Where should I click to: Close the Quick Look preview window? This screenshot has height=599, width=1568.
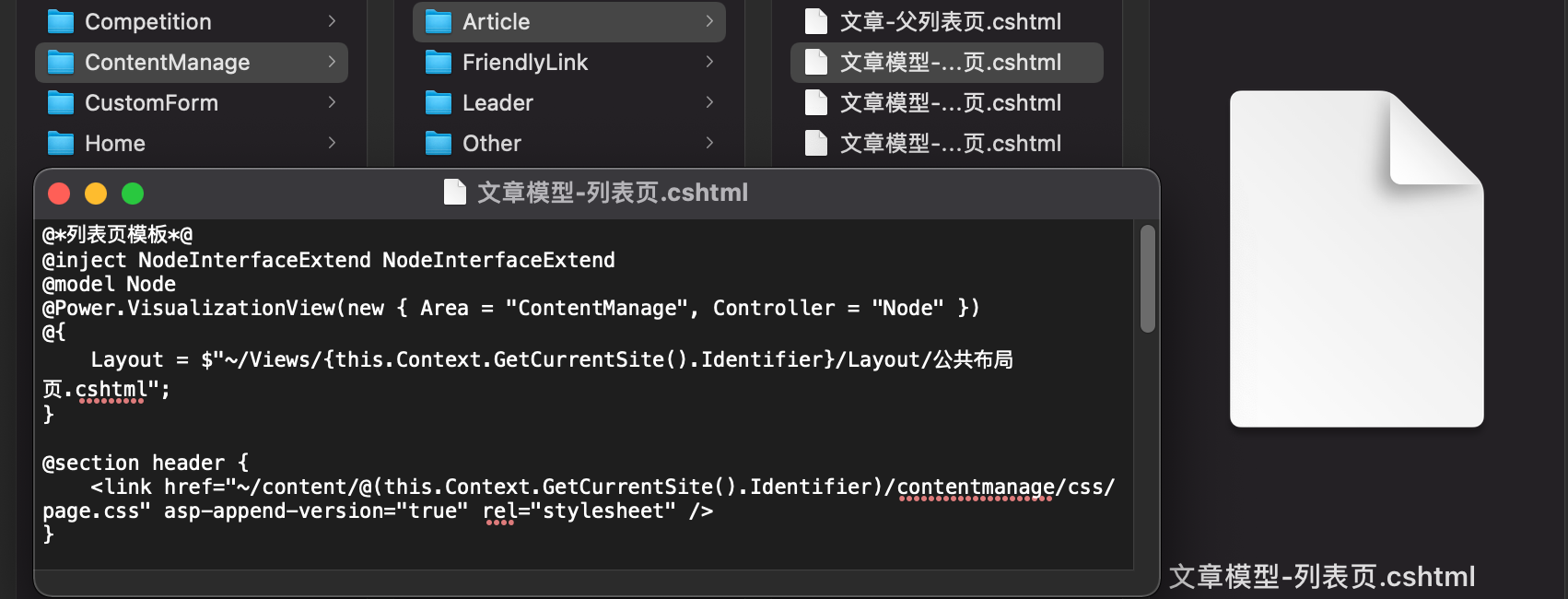tap(59, 194)
